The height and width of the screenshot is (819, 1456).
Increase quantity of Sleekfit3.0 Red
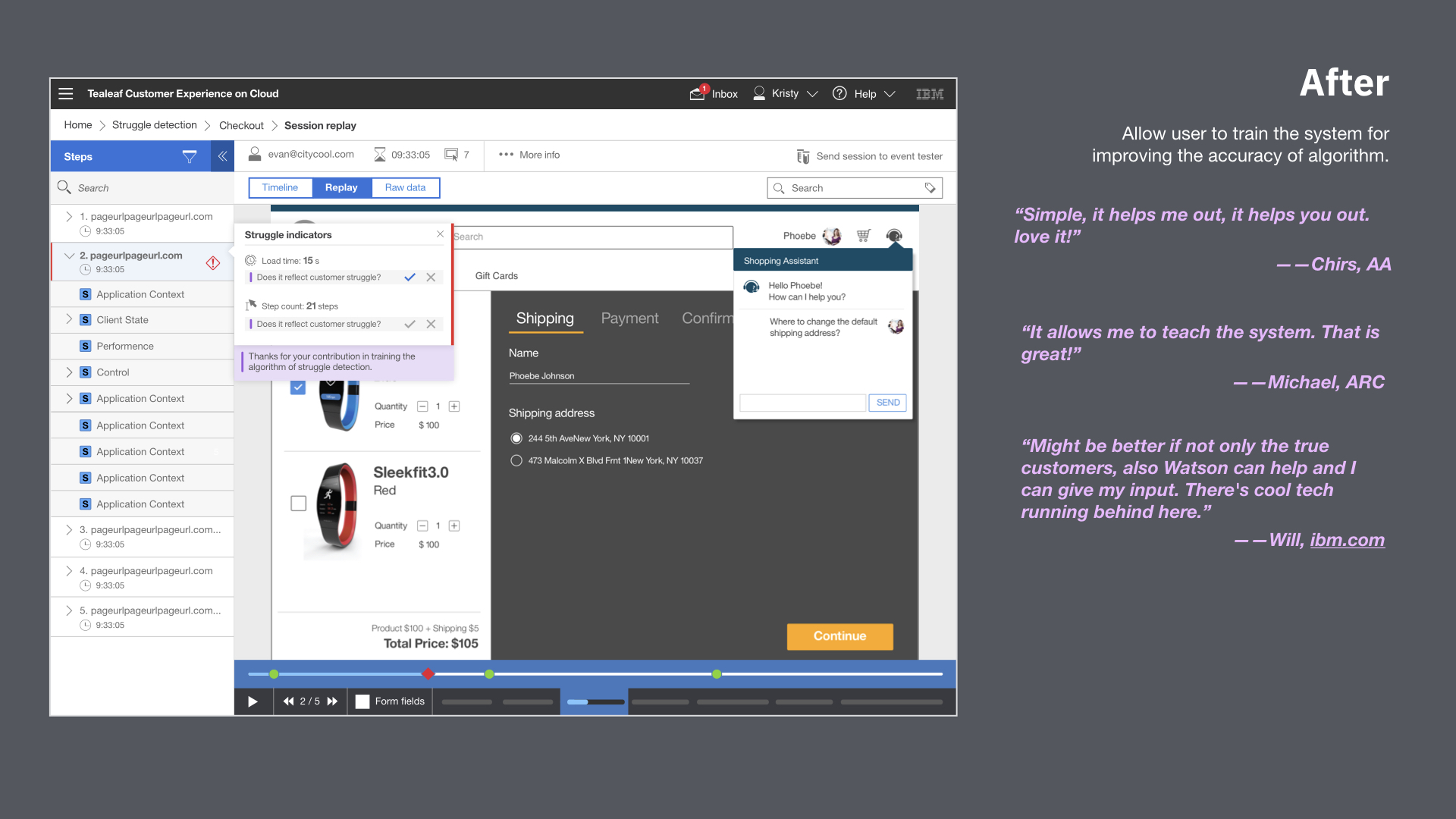[x=454, y=526]
